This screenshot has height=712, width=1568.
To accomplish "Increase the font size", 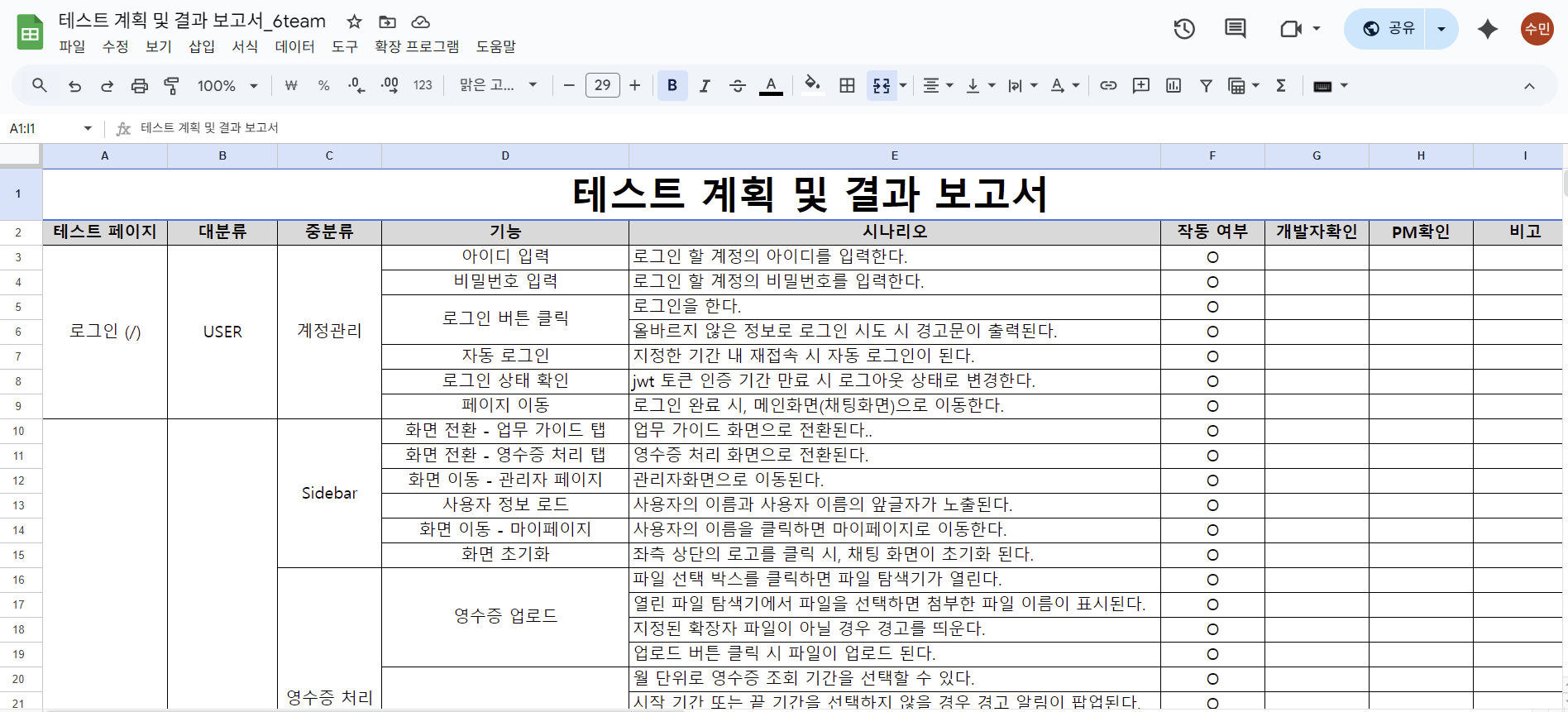I will [634, 85].
